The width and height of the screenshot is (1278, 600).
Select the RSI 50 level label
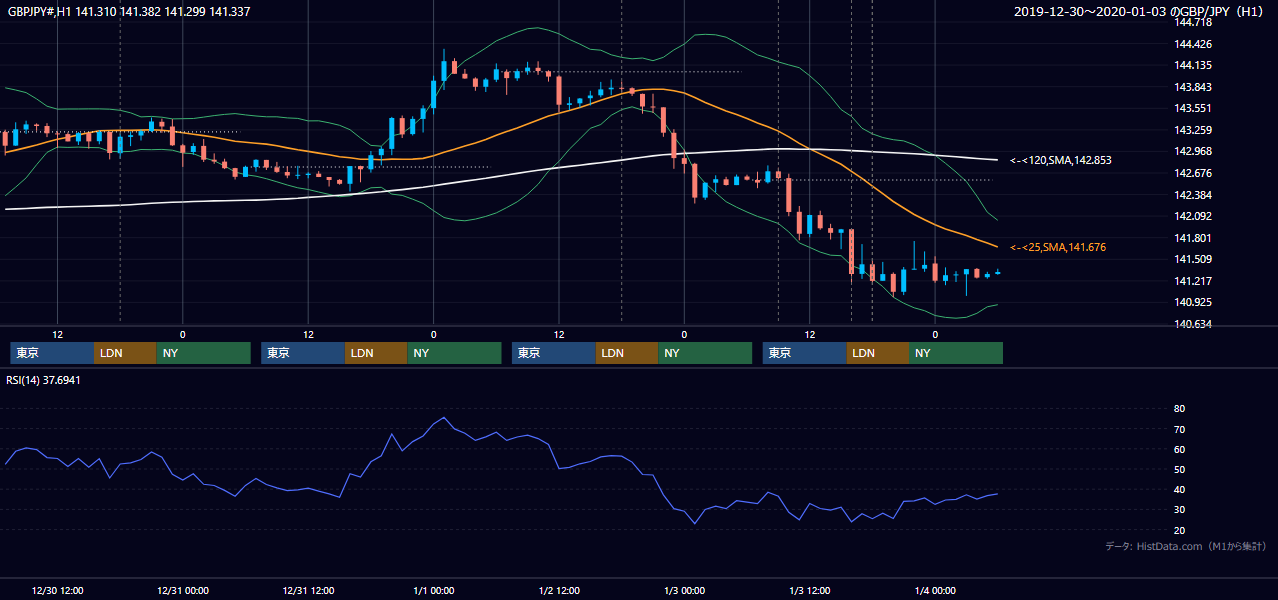(1179, 470)
